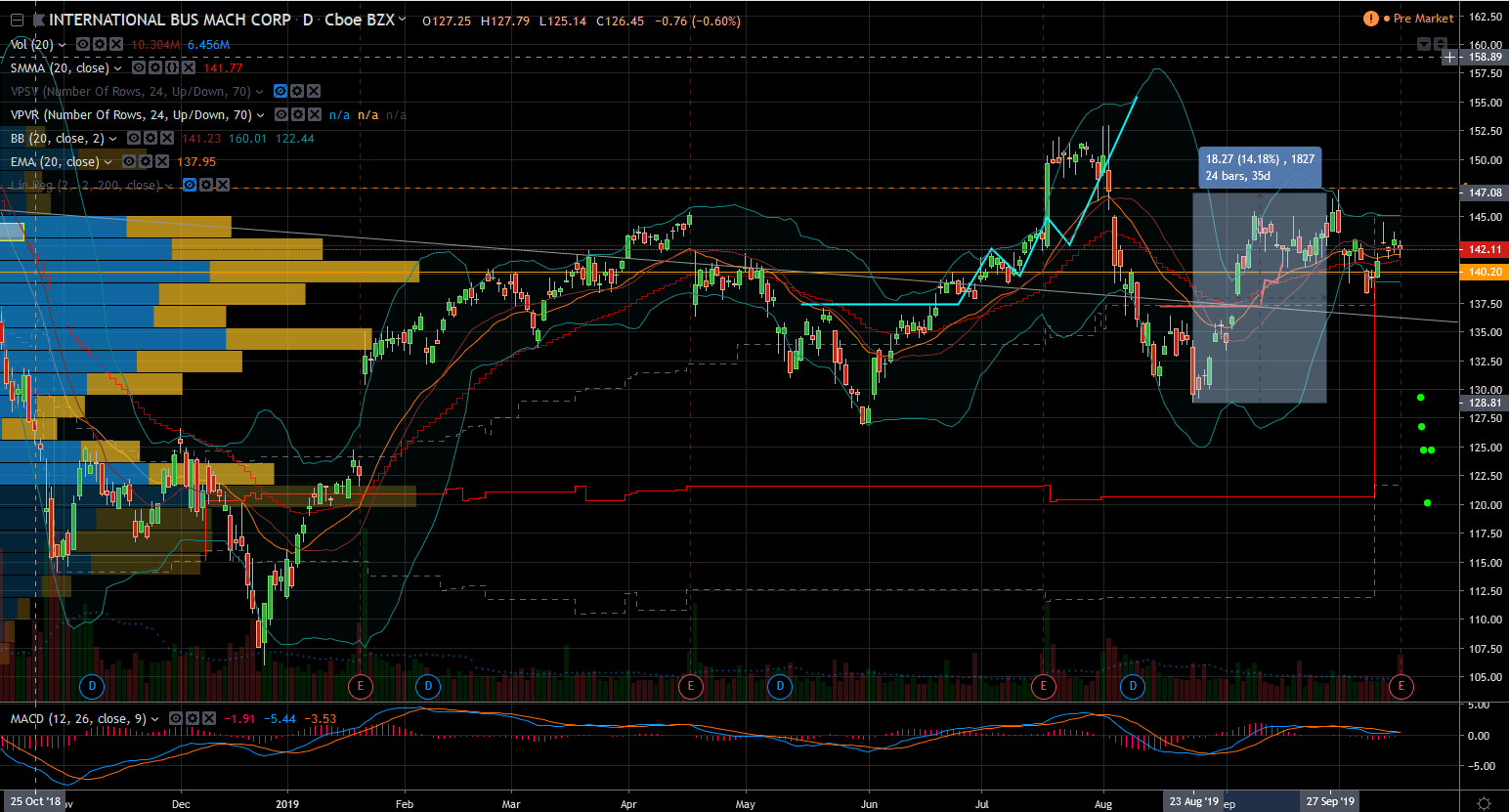Click the orange 140.20 price label
The image size is (1509, 812).
coord(1485,273)
